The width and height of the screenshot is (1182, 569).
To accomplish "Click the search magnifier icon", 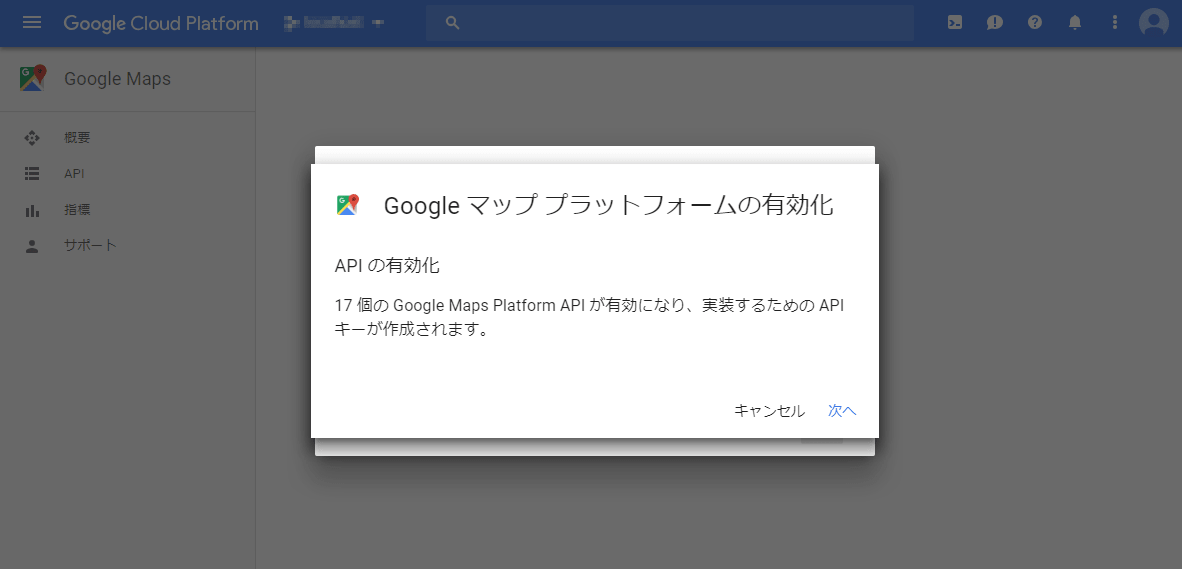I will click(452, 23).
